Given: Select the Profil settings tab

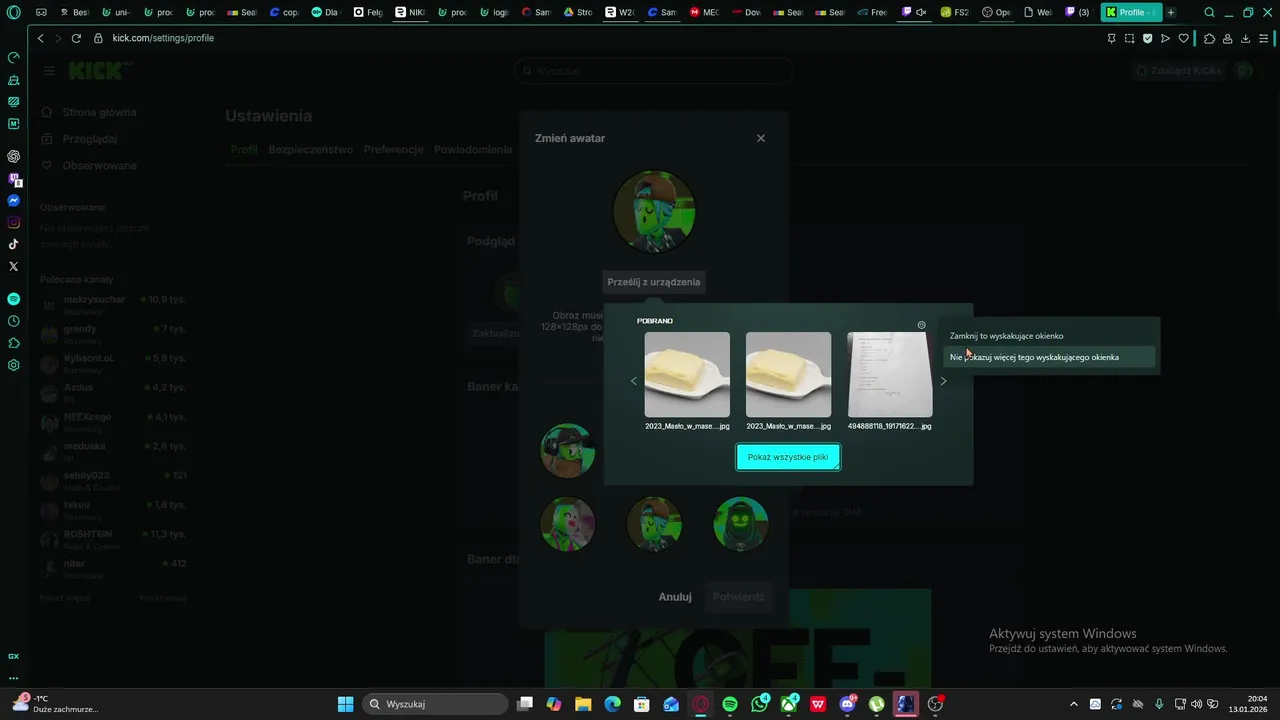Looking at the screenshot, I should pyautogui.click(x=244, y=149).
